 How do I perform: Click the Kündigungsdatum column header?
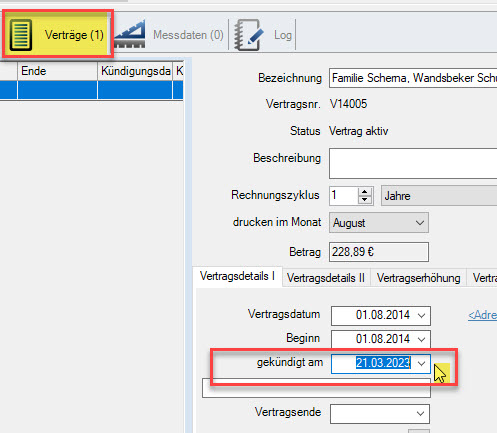pos(135,71)
